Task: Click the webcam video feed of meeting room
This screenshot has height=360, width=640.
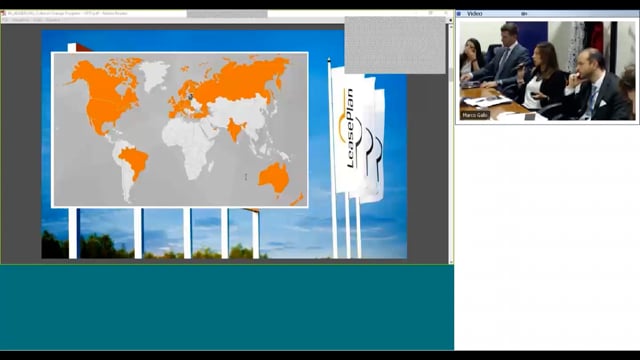Action: pos(547,71)
